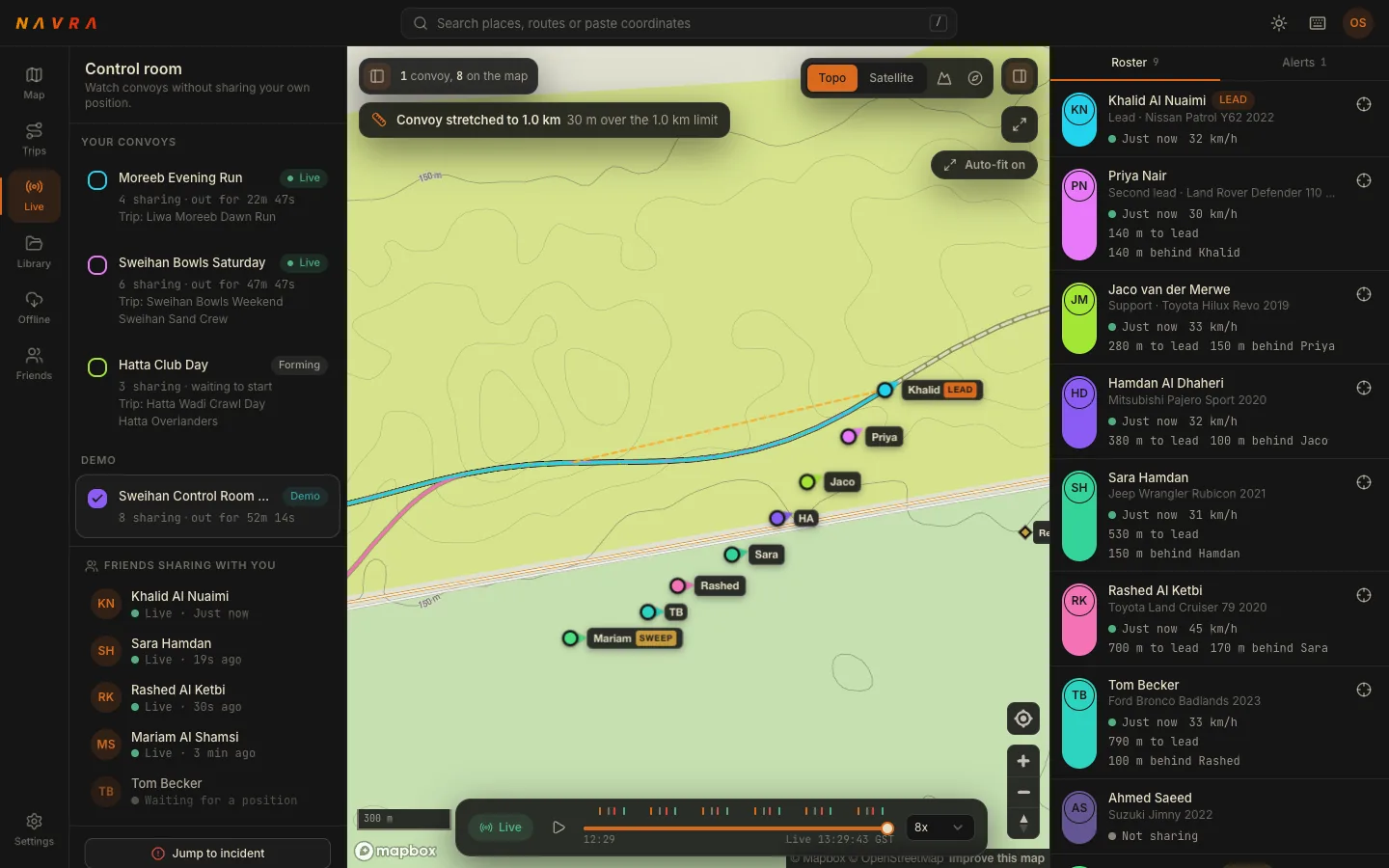Zoom out on the map
Viewport: 1389px width, 868px height.
point(1023,792)
